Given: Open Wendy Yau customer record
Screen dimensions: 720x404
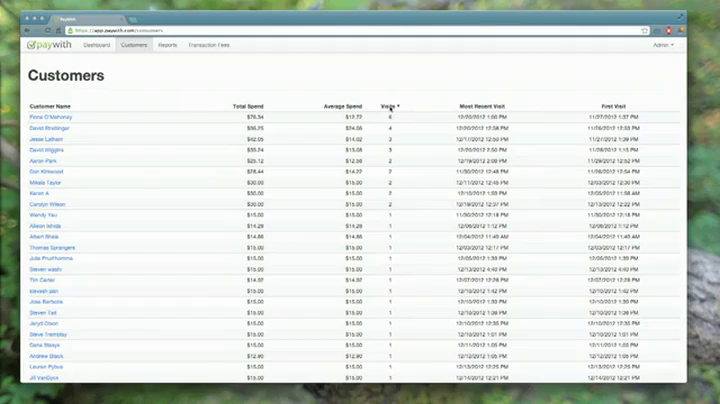Looking at the screenshot, I should [x=43, y=214].
